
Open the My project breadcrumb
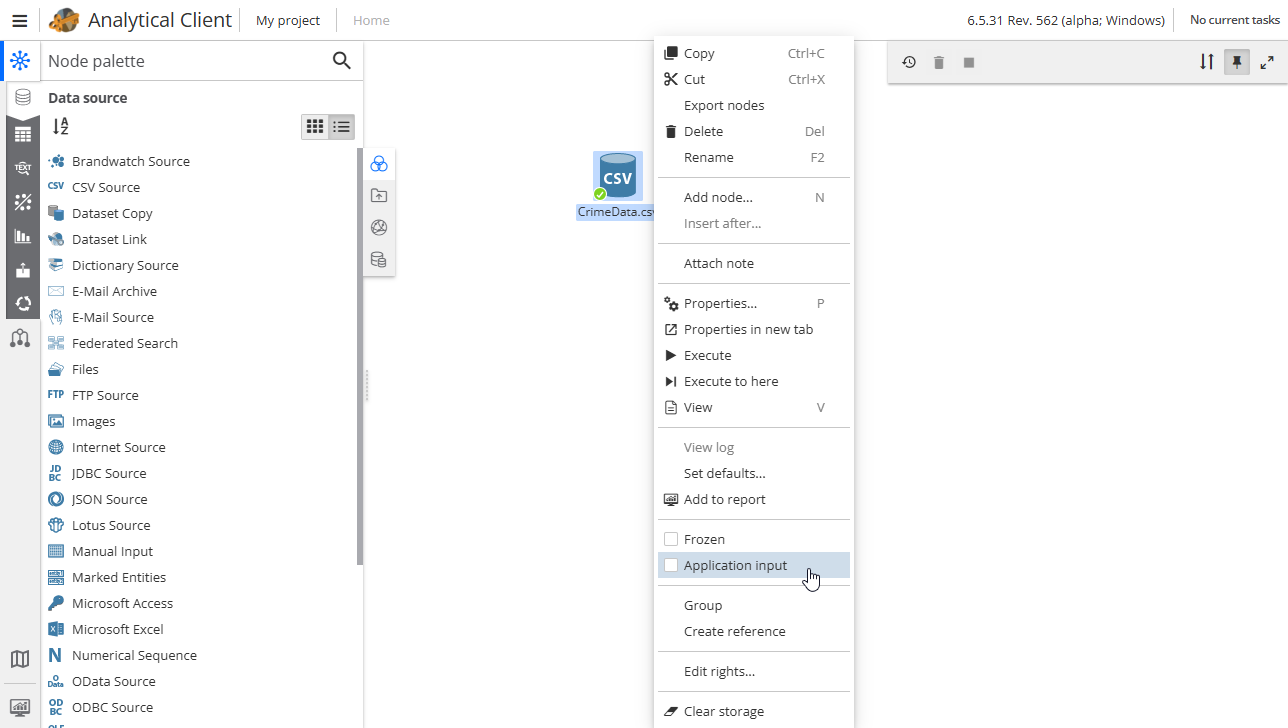click(288, 20)
